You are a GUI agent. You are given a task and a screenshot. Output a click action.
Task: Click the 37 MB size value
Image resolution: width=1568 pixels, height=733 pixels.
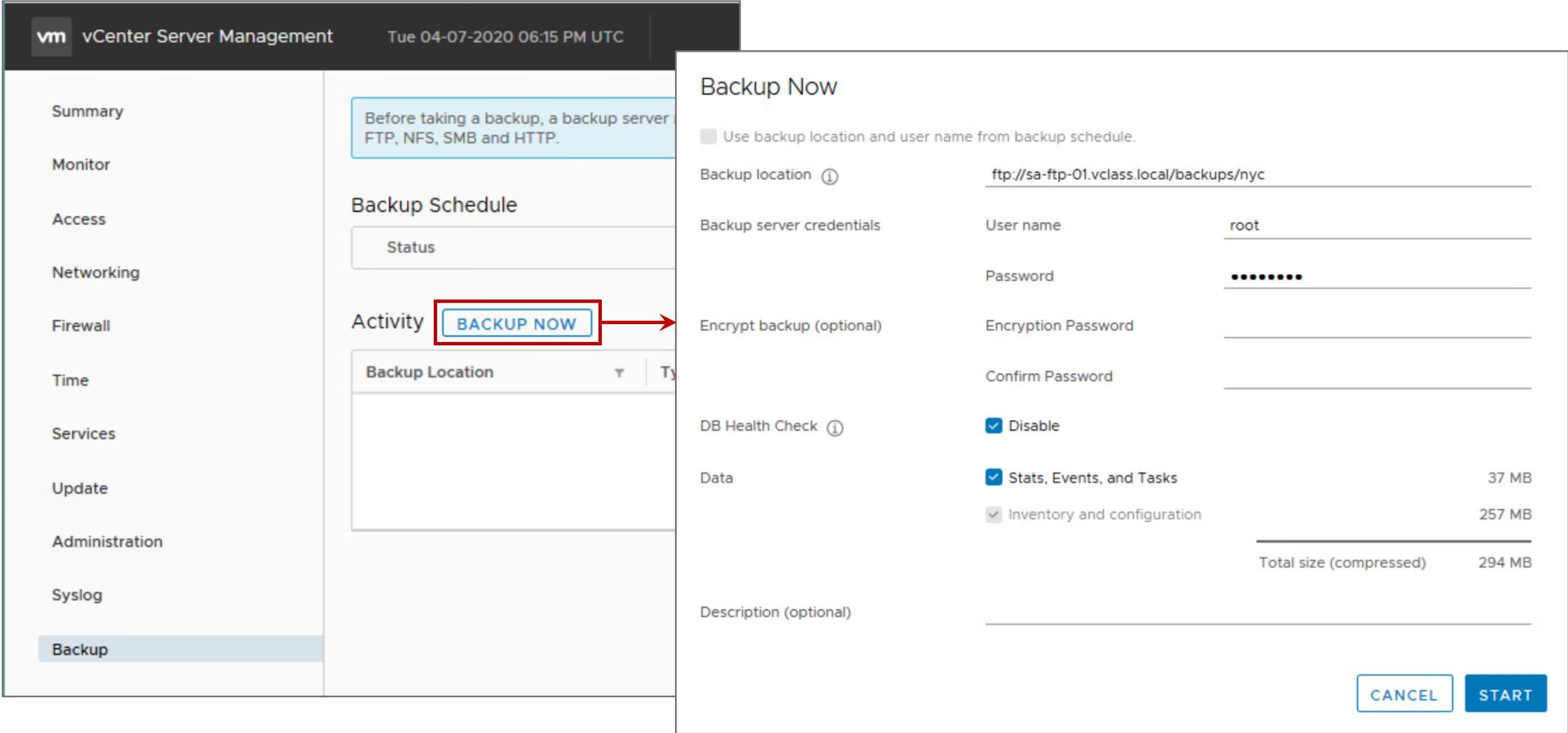point(1509,478)
